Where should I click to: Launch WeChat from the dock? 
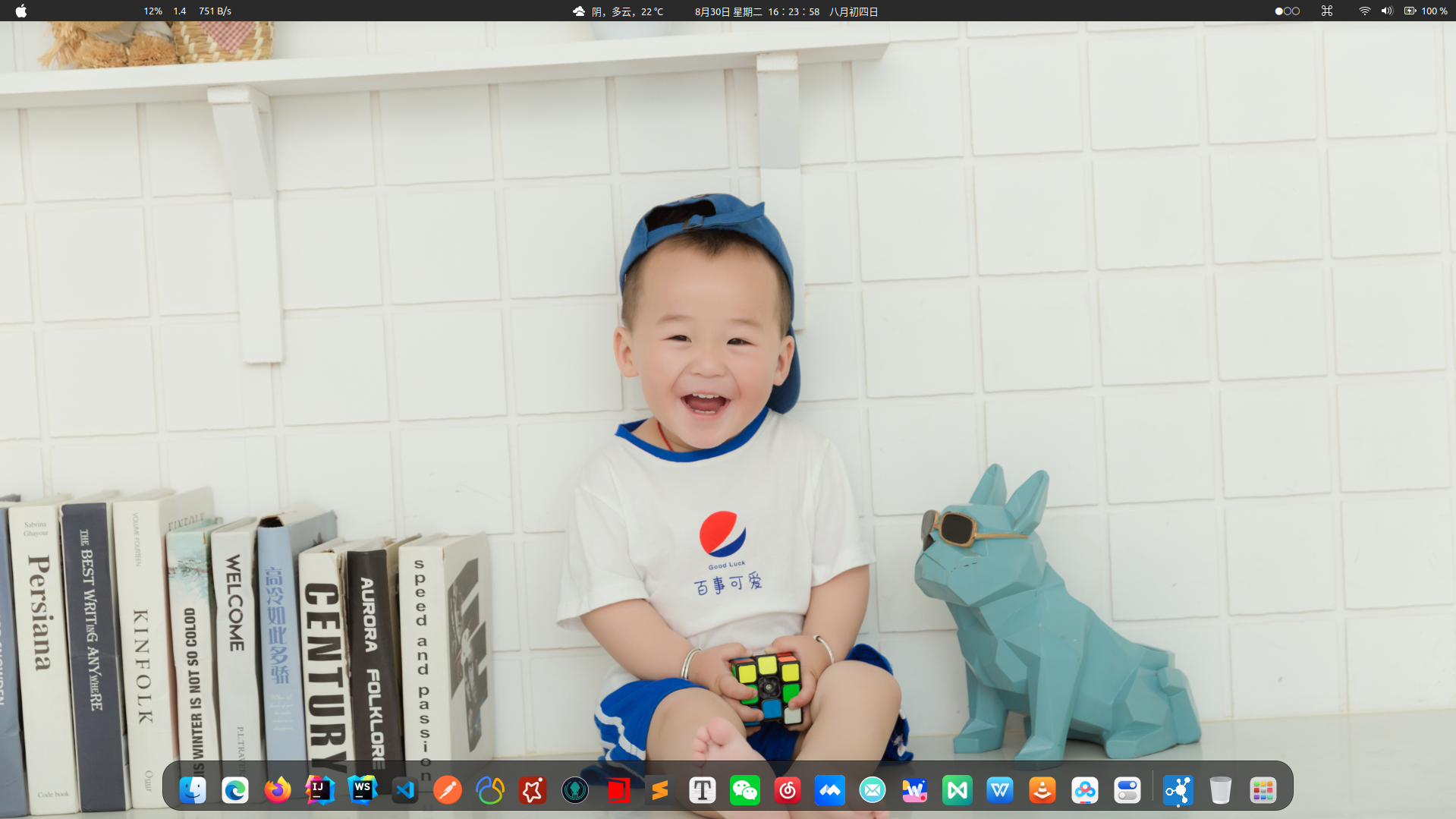click(x=745, y=790)
